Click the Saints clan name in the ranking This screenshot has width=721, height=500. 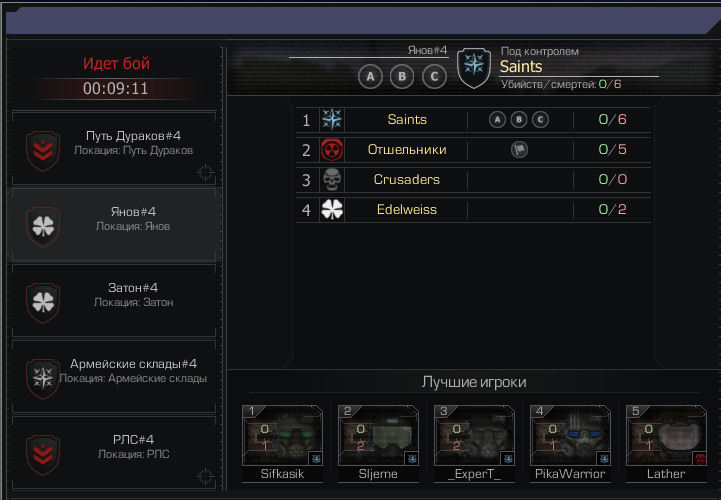pos(407,120)
